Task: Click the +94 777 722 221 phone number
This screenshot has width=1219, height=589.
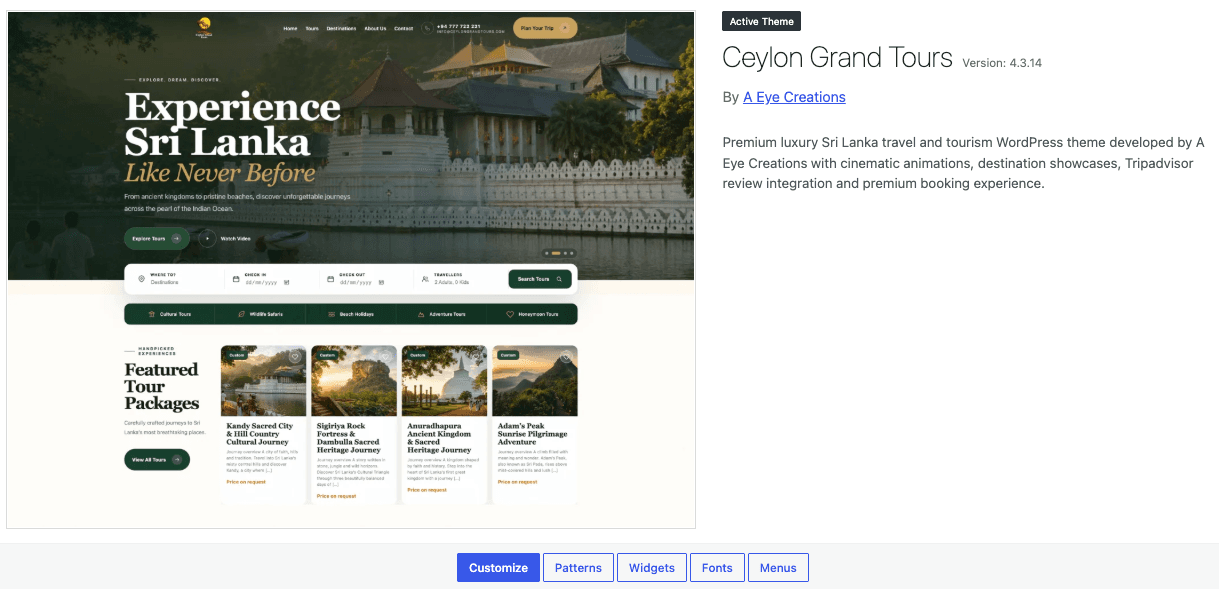Action: tap(458, 26)
